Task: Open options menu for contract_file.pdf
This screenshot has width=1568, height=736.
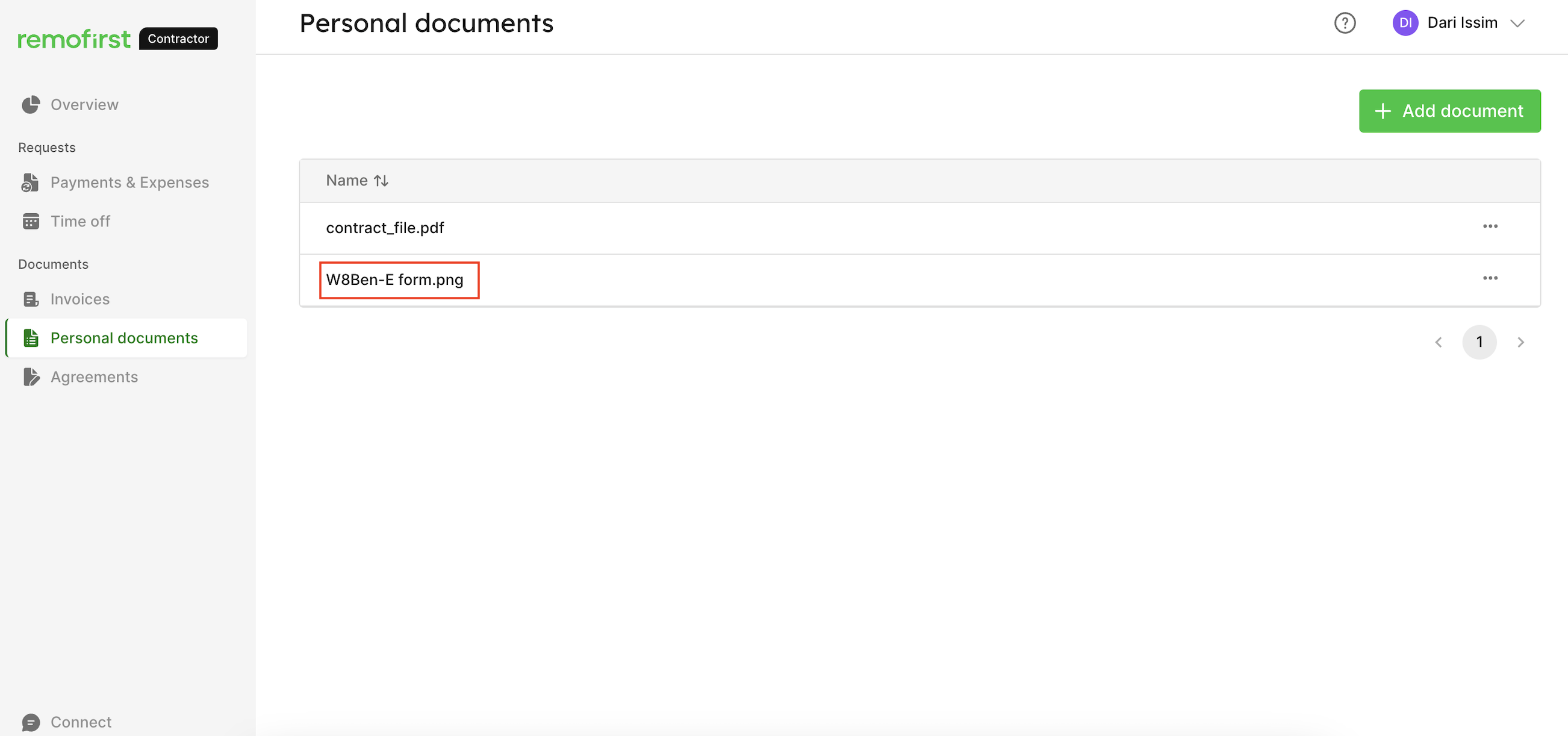Action: coord(1490,226)
